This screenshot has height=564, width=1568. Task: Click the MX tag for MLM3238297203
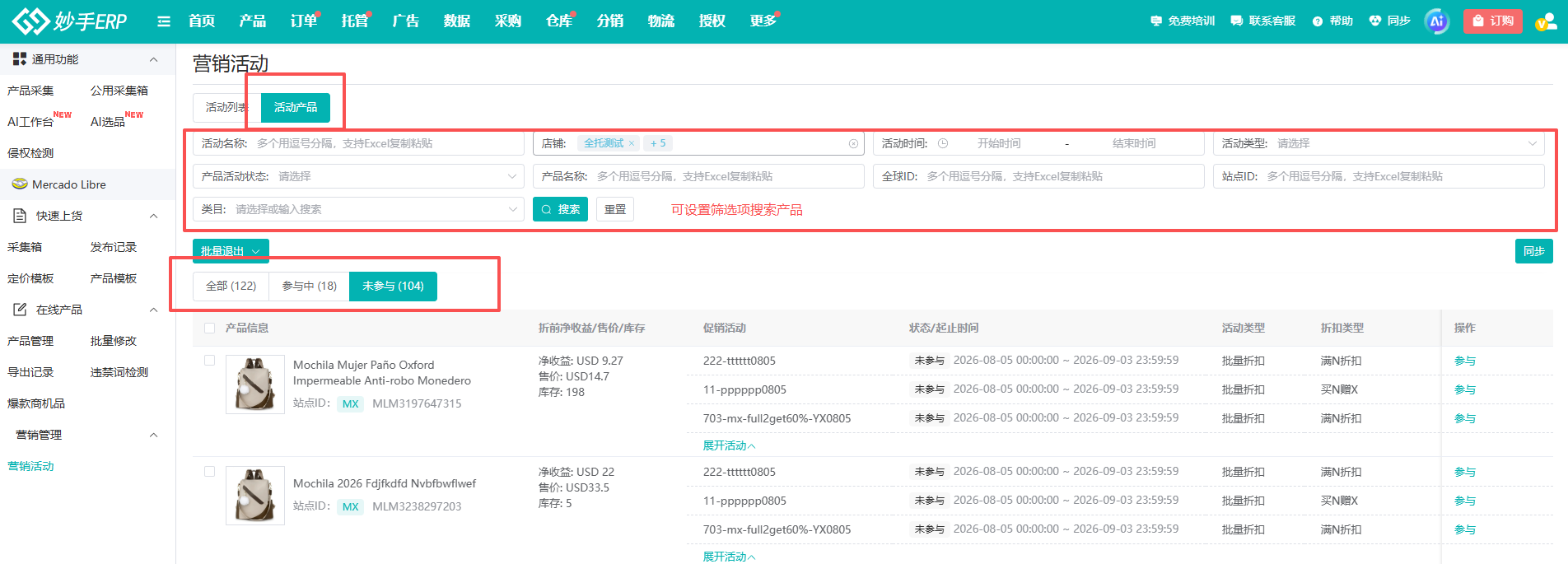pyautogui.click(x=351, y=507)
